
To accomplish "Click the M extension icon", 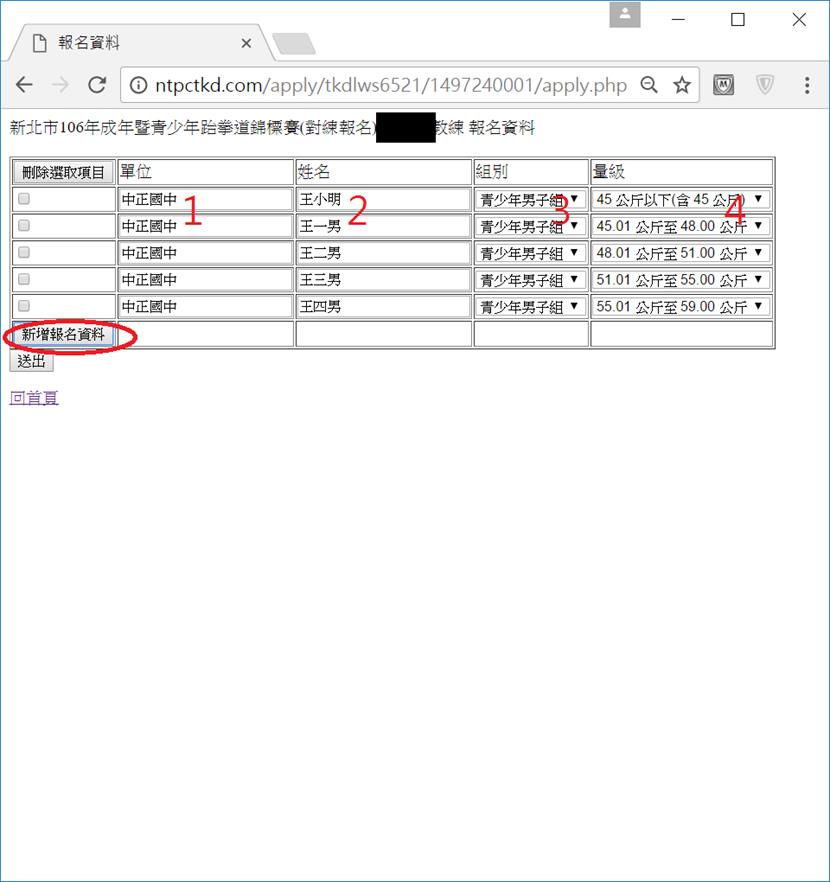I will pos(724,85).
